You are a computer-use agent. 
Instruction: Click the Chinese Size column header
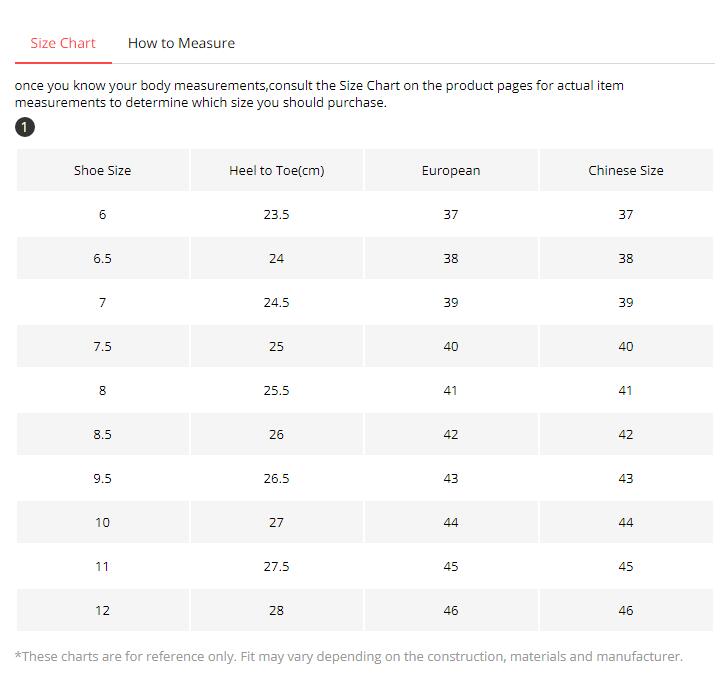pos(625,170)
